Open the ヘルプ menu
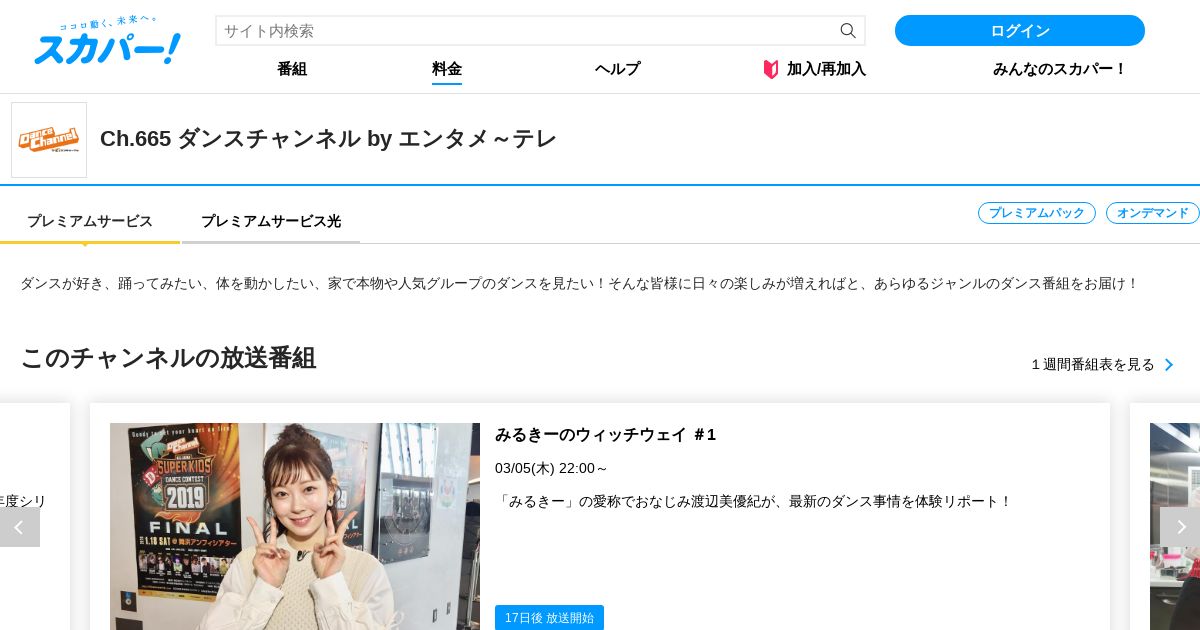This screenshot has width=1200, height=630. pyautogui.click(x=618, y=69)
